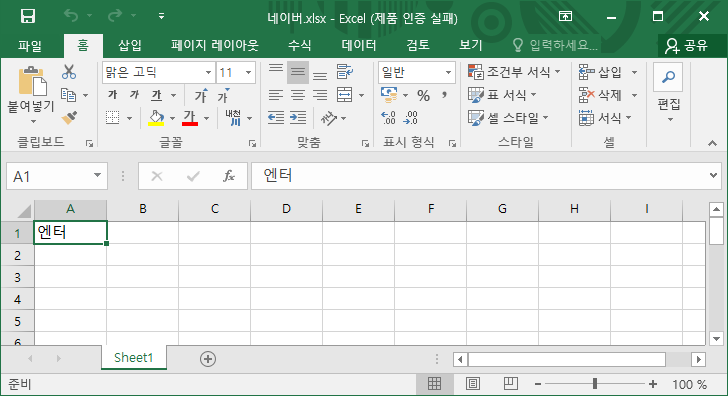Center text horizontally

tap(298, 95)
